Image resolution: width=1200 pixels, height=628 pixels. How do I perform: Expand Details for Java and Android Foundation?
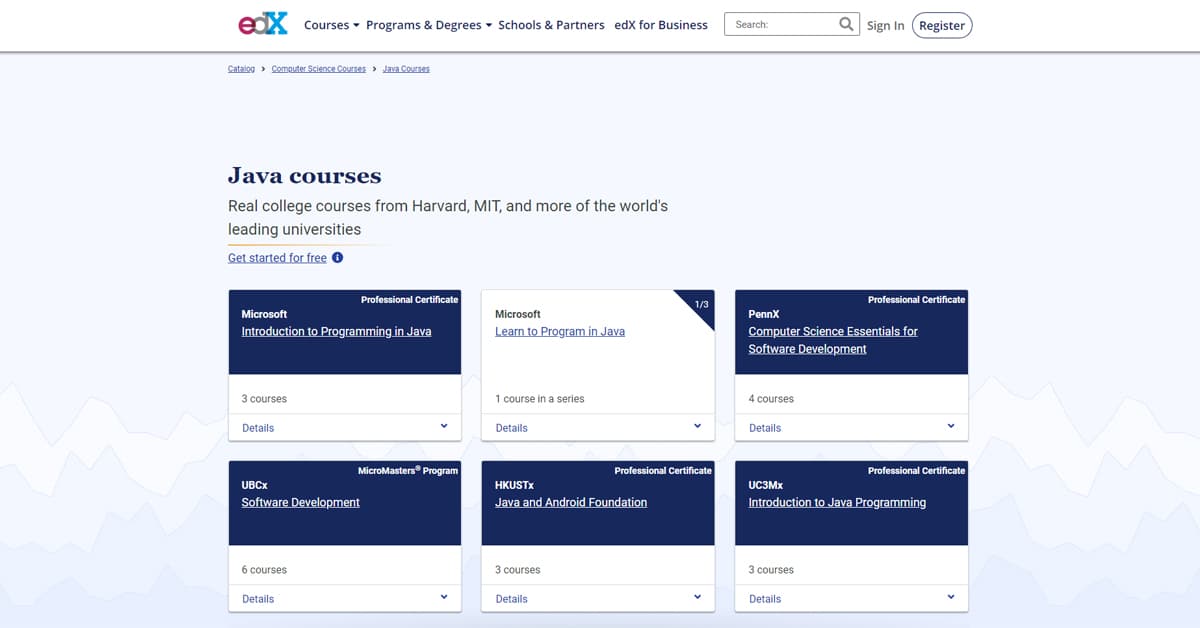[x=597, y=598]
